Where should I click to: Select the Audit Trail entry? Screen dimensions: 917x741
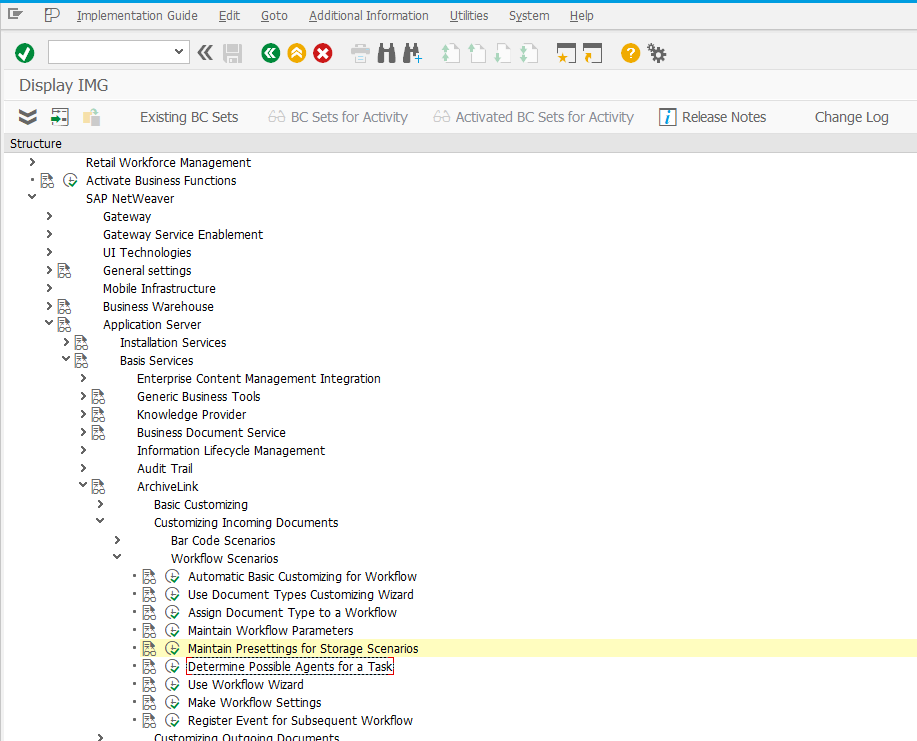point(164,468)
